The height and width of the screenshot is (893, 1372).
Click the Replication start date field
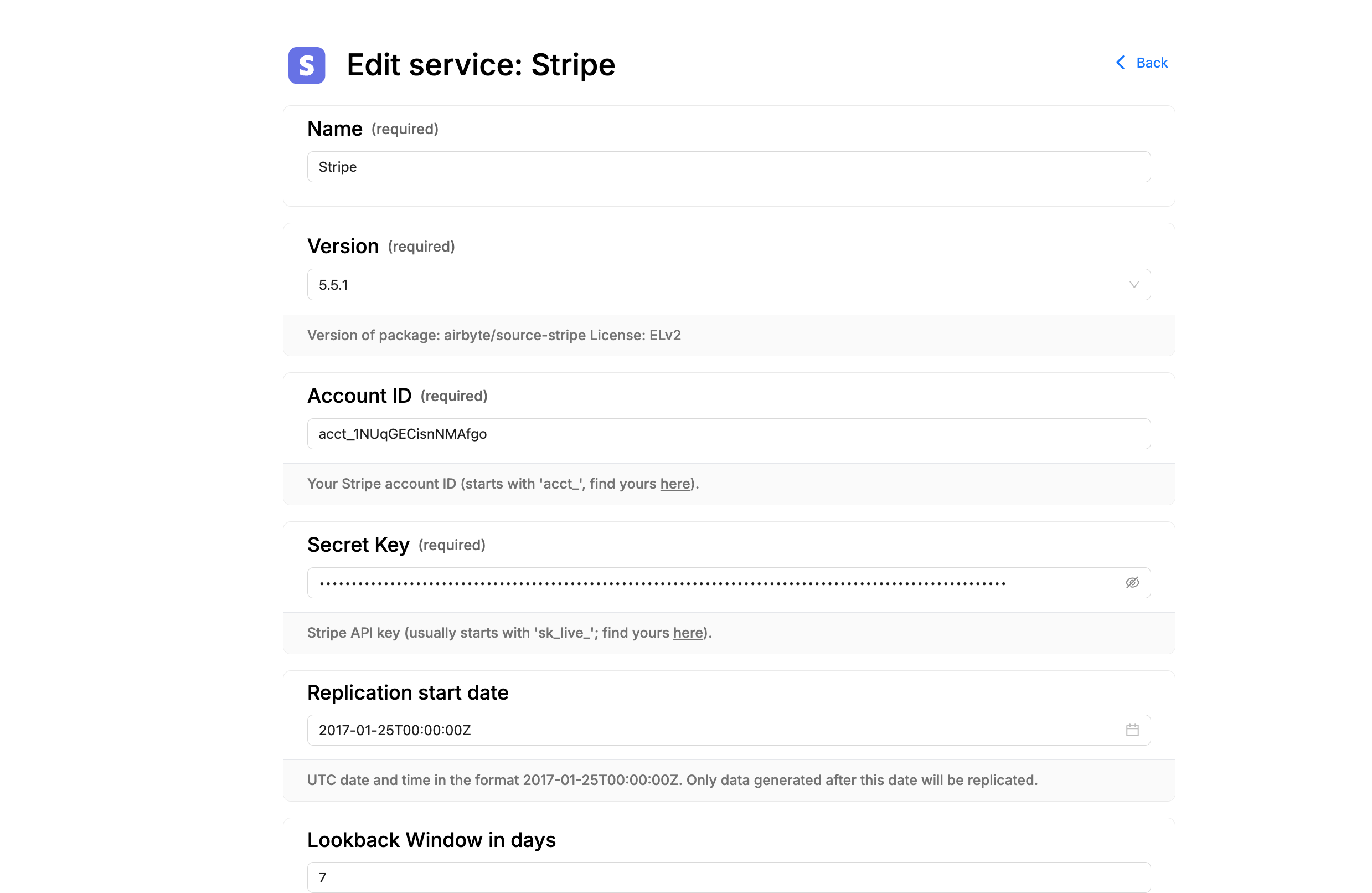pyautogui.click(x=729, y=730)
